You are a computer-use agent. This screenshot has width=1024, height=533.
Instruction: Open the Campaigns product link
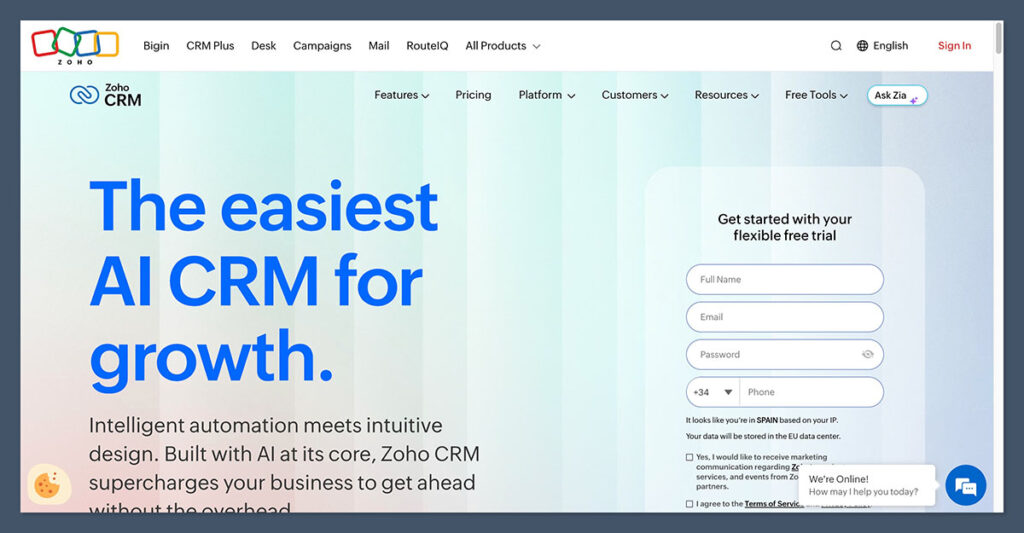pos(322,46)
